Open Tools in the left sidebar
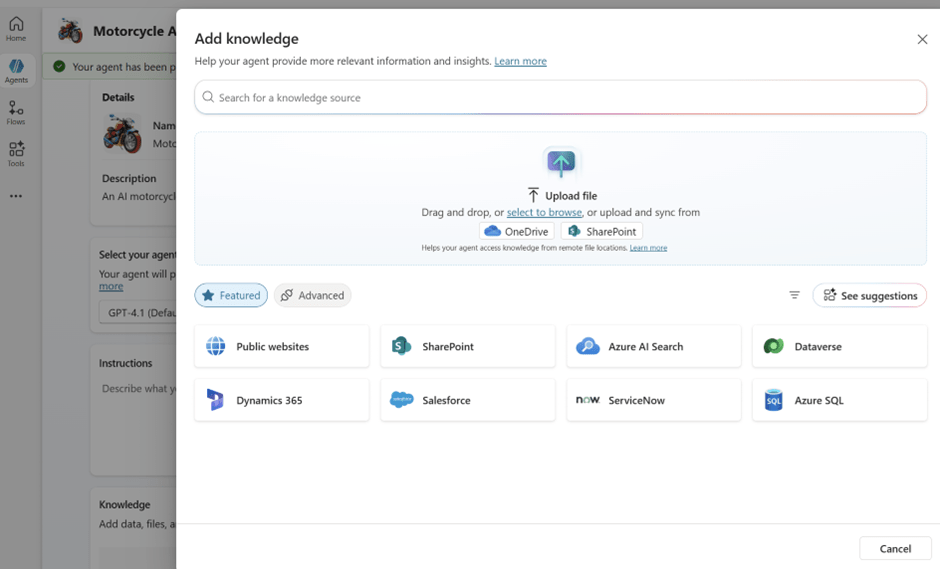 [16, 154]
